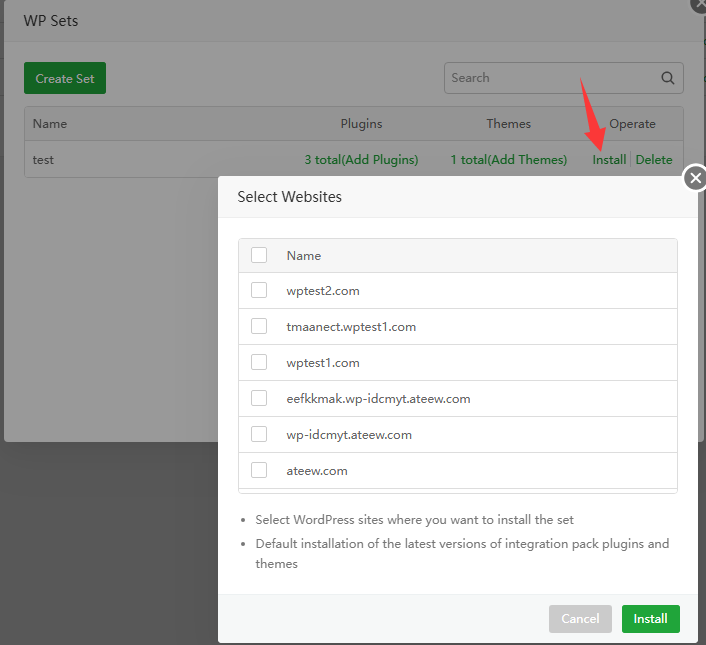This screenshot has width=706, height=645.
Task: Select the ateew.com checkbox
Action: (x=259, y=470)
